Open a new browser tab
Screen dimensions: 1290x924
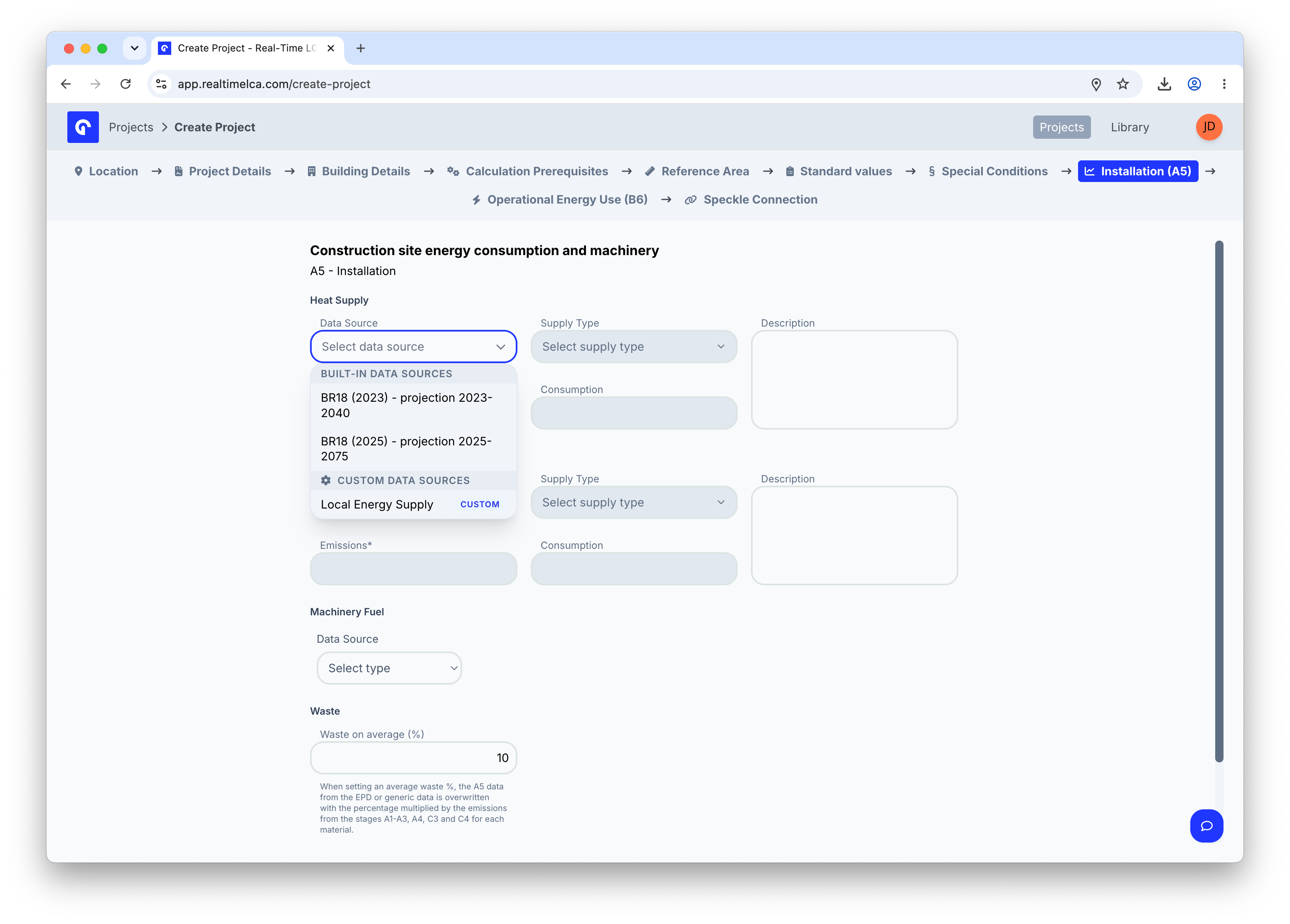361,48
